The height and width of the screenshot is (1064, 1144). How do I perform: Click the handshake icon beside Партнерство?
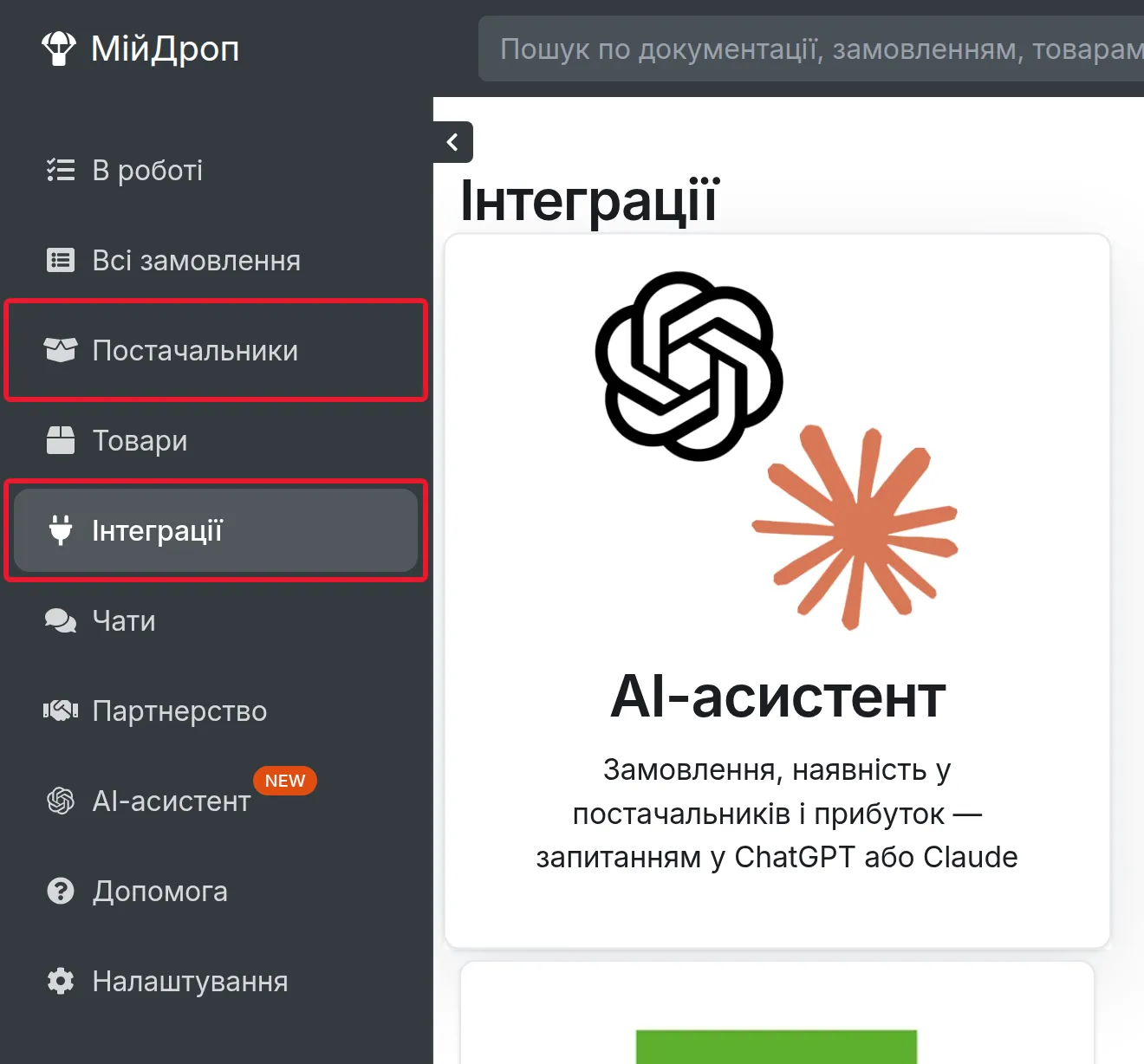[61, 710]
